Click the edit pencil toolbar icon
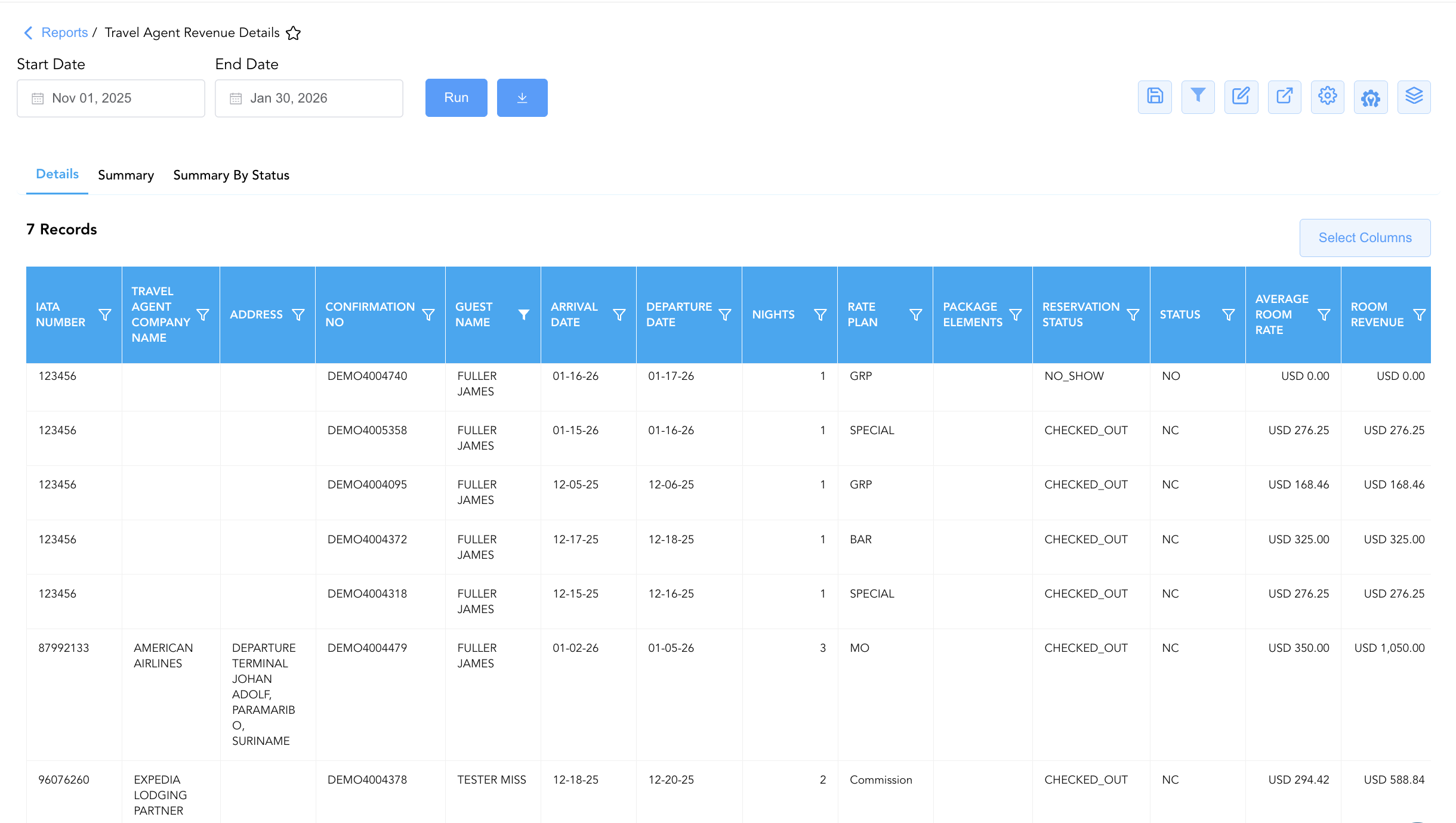 1241,97
